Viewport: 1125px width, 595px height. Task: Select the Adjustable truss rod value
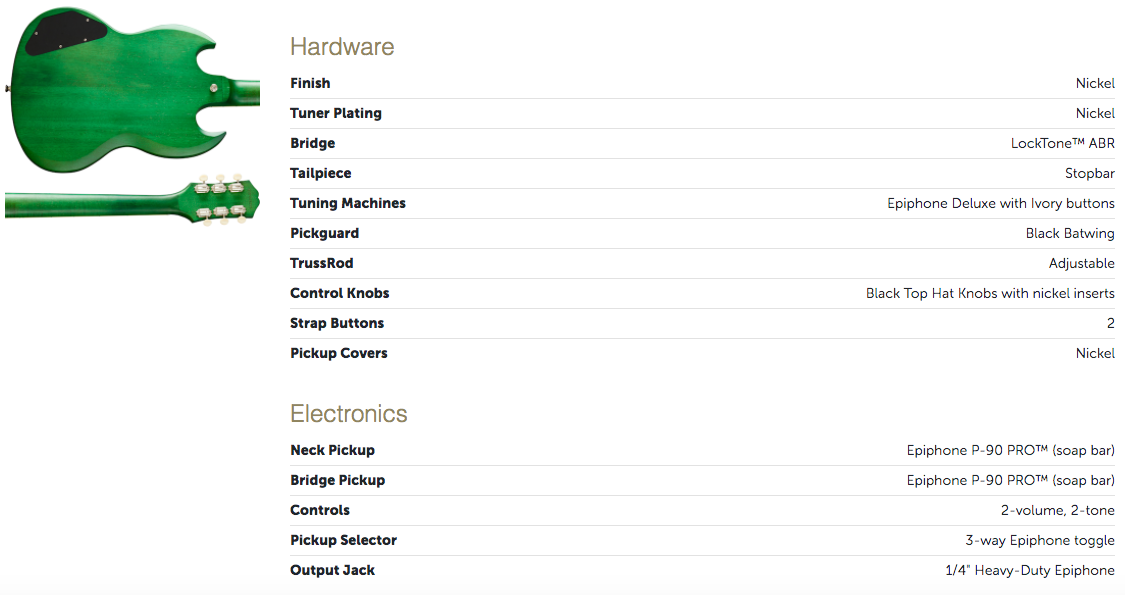point(1081,263)
